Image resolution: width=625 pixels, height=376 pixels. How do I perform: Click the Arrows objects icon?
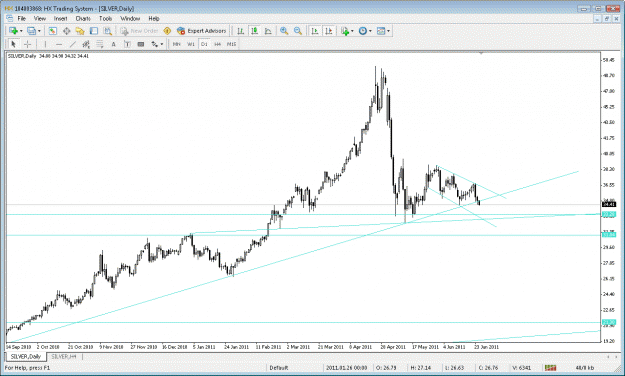click(x=155, y=44)
